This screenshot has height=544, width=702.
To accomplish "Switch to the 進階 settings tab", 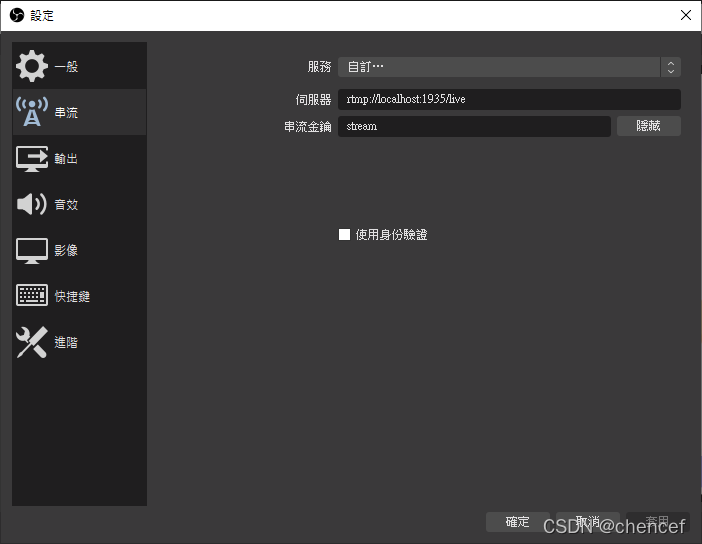I will click(x=79, y=342).
